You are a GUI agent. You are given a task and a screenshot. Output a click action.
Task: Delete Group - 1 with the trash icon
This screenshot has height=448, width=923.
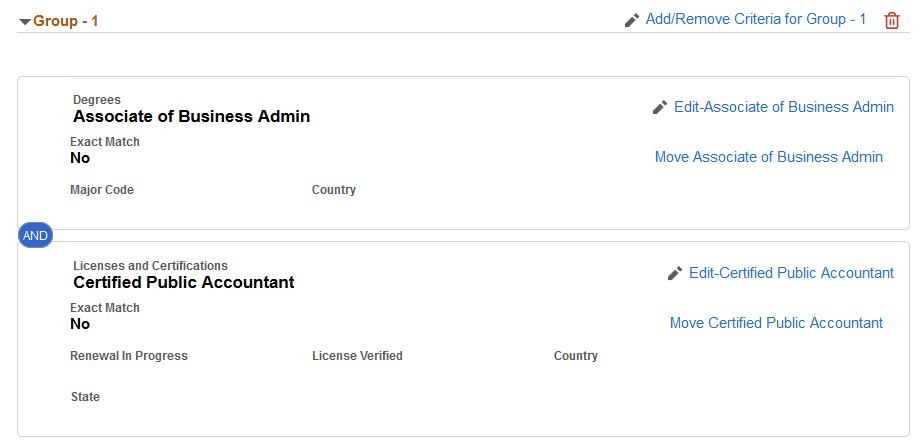[x=892, y=20]
